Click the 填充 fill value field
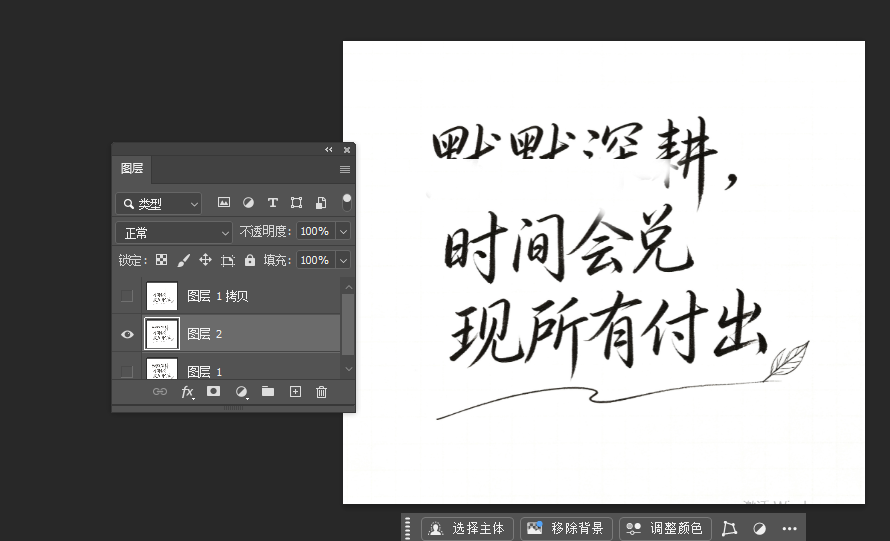This screenshot has width=890, height=541. (x=315, y=260)
